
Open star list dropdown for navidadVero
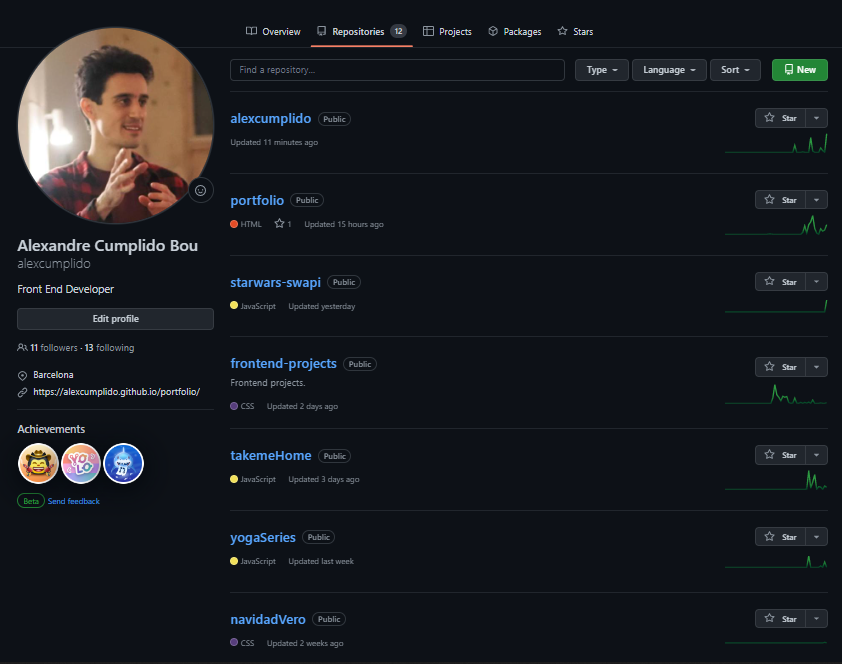pos(816,619)
